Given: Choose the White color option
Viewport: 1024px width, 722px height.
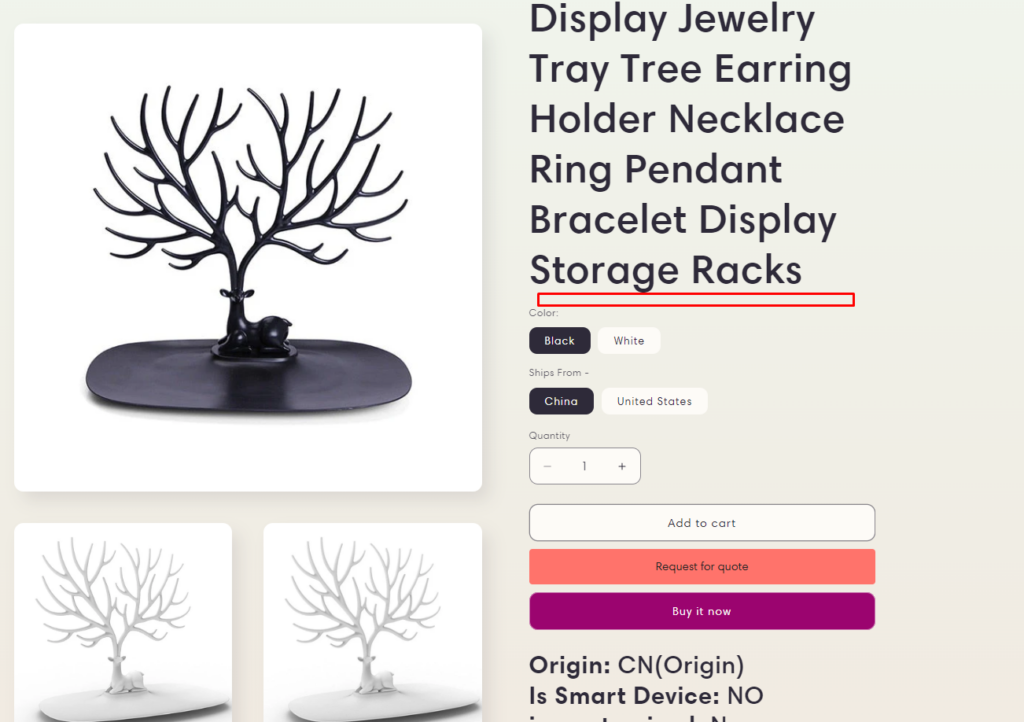Looking at the screenshot, I should click(x=629, y=341).
